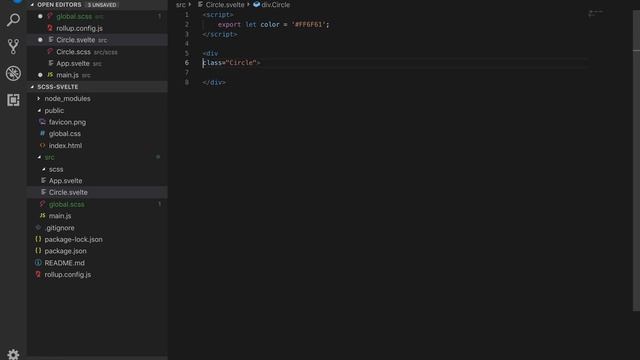Image resolution: width=640 pixels, height=360 pixels.
Task: Click the unsaved dot beside main.js editor
Action: (40, 75)
